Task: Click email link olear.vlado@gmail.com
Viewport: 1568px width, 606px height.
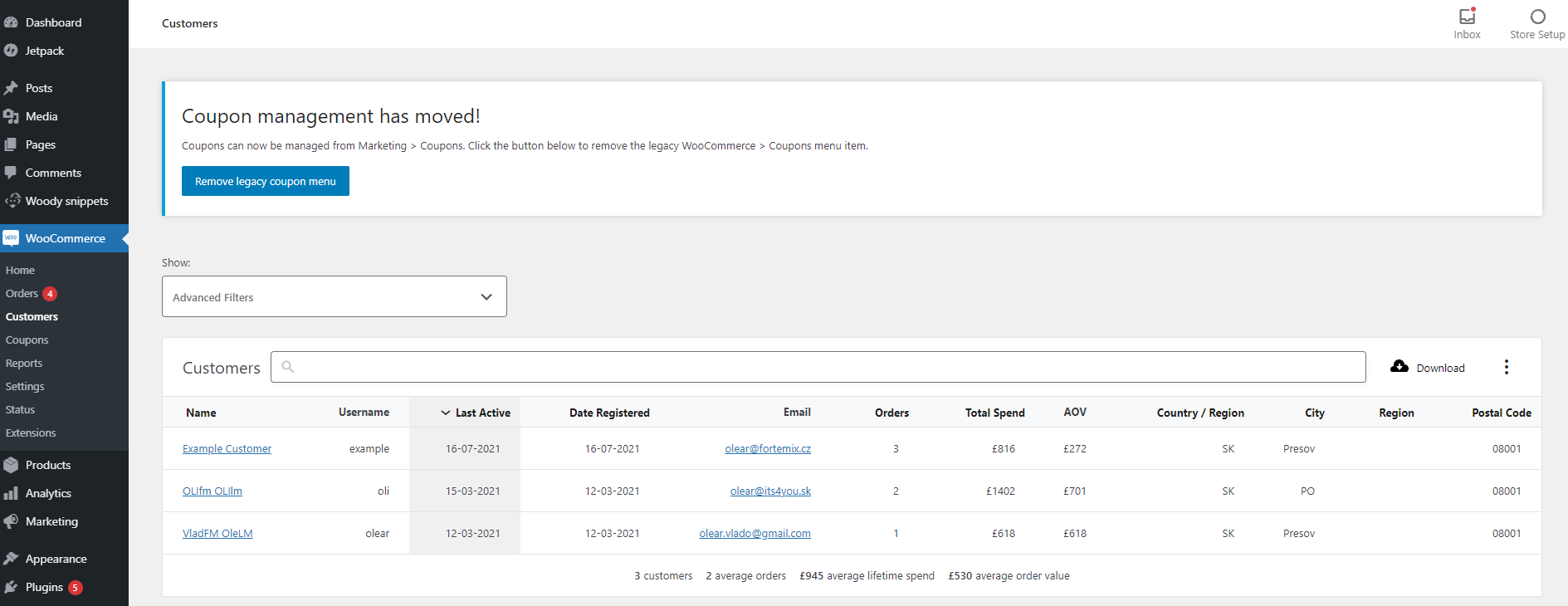Action: pyautogui.click(x=755, y=533)
